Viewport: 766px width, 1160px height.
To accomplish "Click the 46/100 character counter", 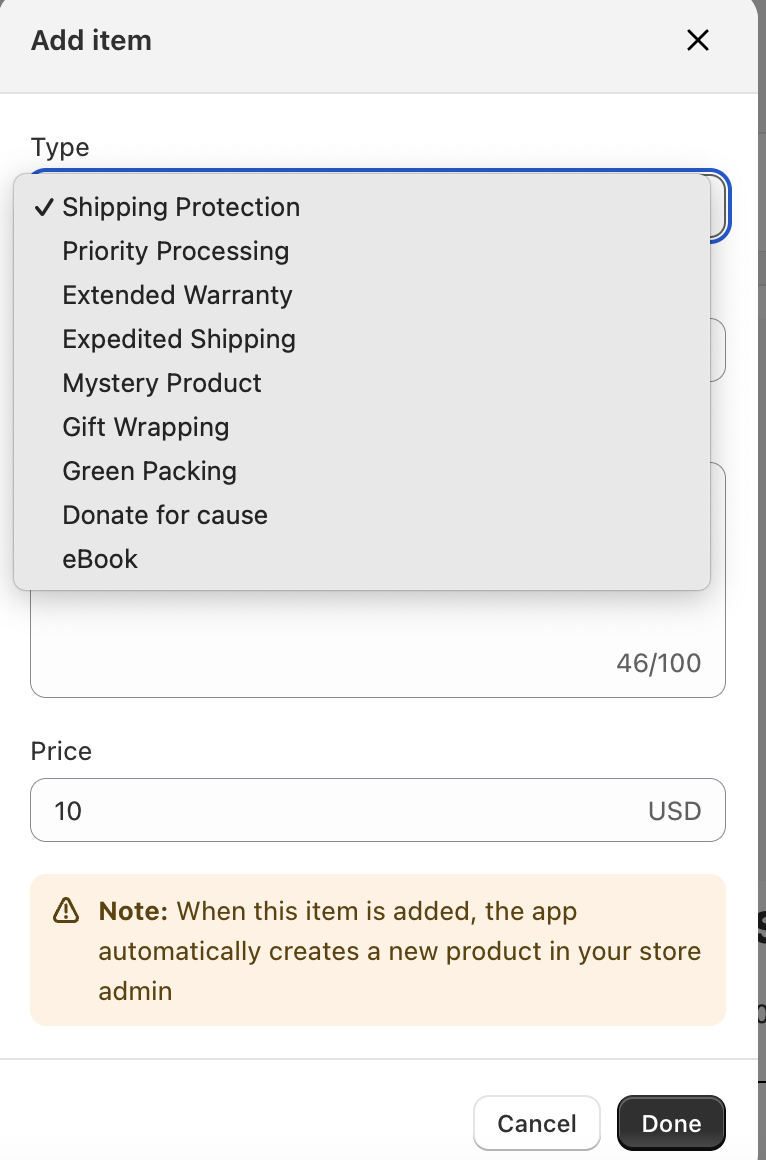I will pos(658,663).
